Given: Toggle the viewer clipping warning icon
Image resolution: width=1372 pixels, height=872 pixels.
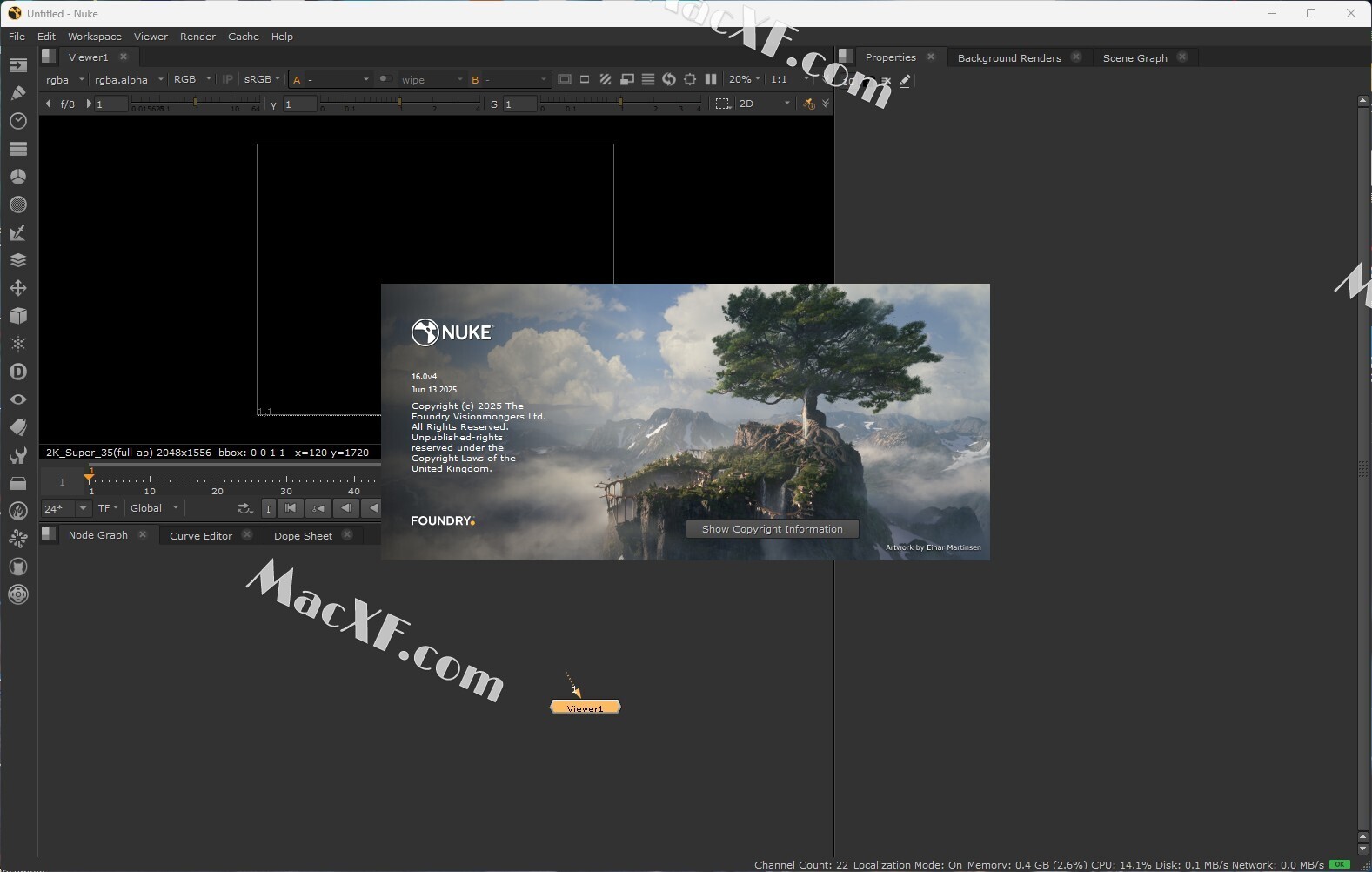Looking at the screenshot, I should 565,79.
